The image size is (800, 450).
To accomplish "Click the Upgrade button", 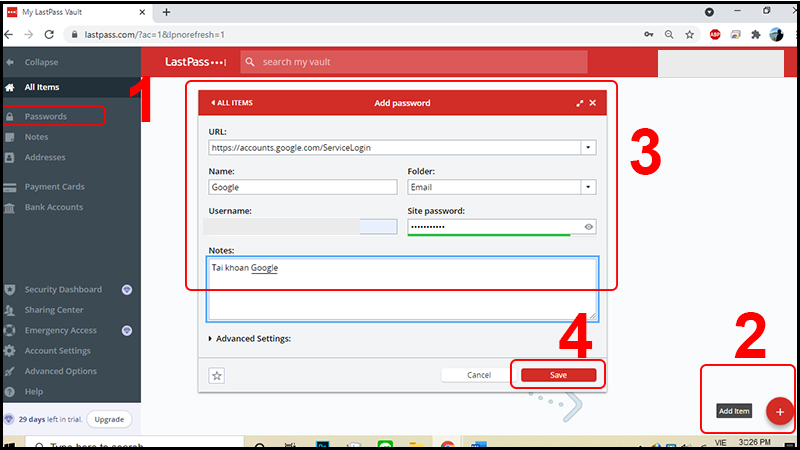I will tap(109, 419).
